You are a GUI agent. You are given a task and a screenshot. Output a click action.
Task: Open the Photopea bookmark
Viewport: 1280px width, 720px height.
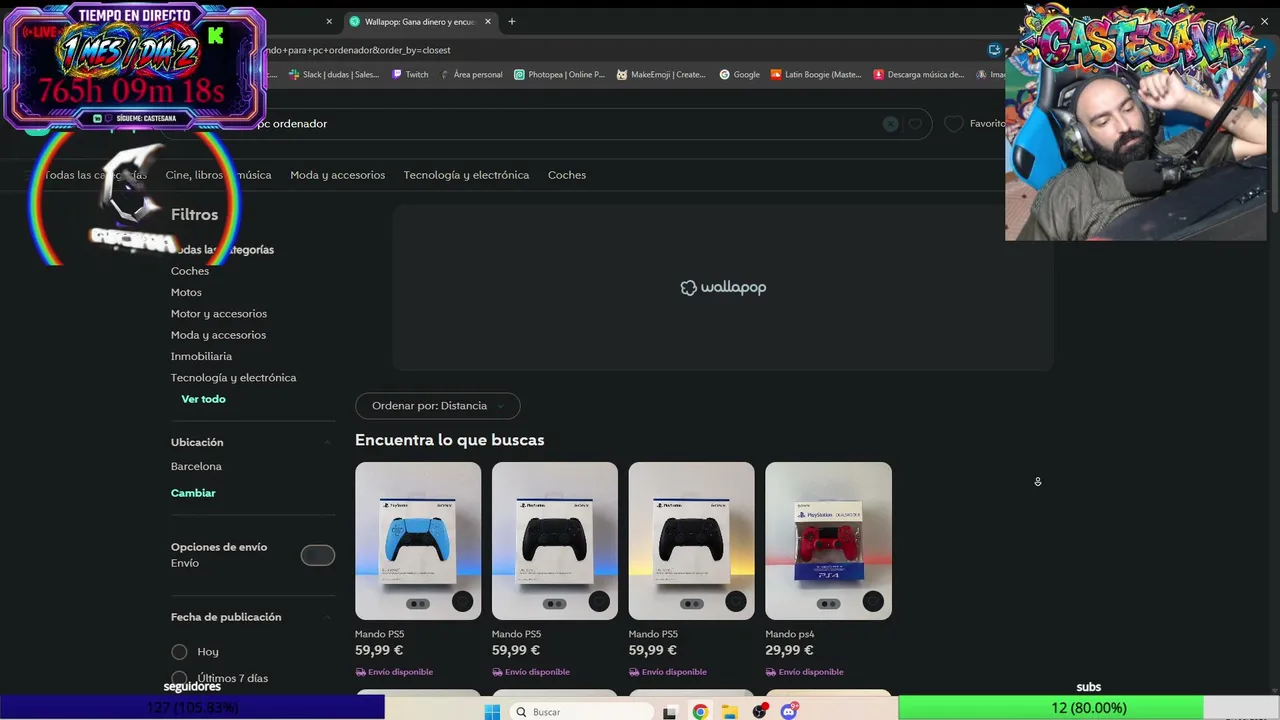click(559, 74)
